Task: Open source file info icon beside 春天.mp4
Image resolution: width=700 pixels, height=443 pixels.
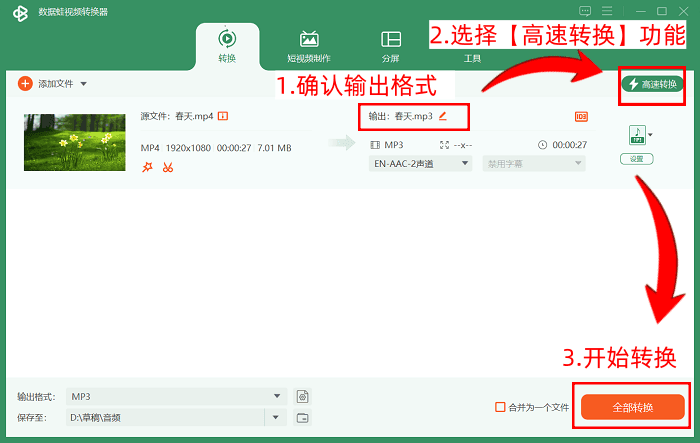Action: coord(223,116)
